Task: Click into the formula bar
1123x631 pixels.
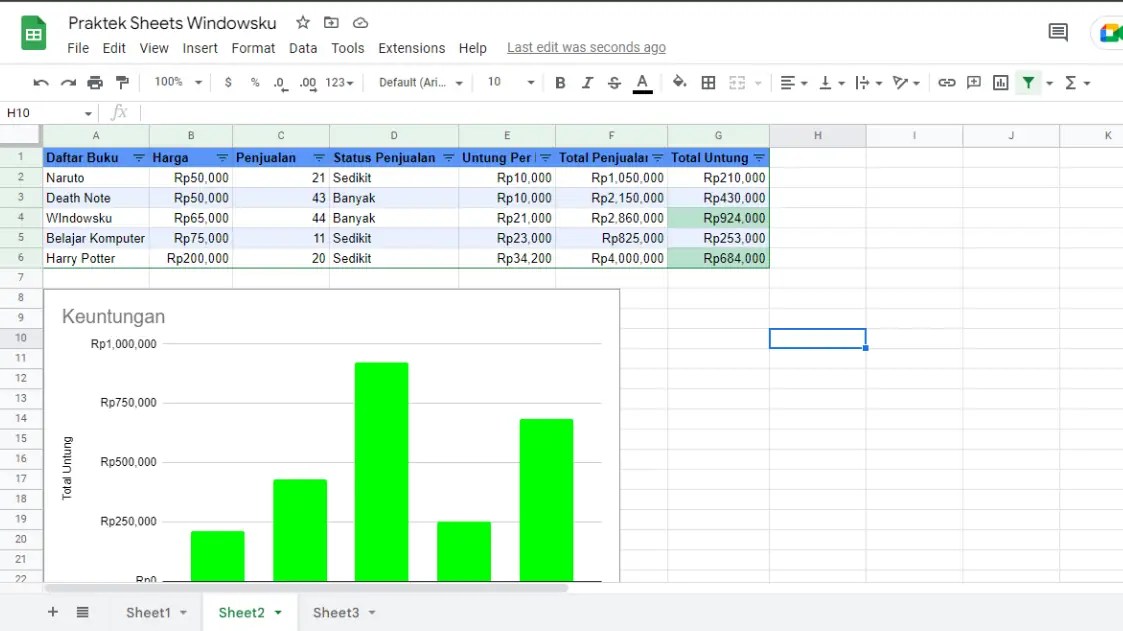Action: click(x=630, y=112)
